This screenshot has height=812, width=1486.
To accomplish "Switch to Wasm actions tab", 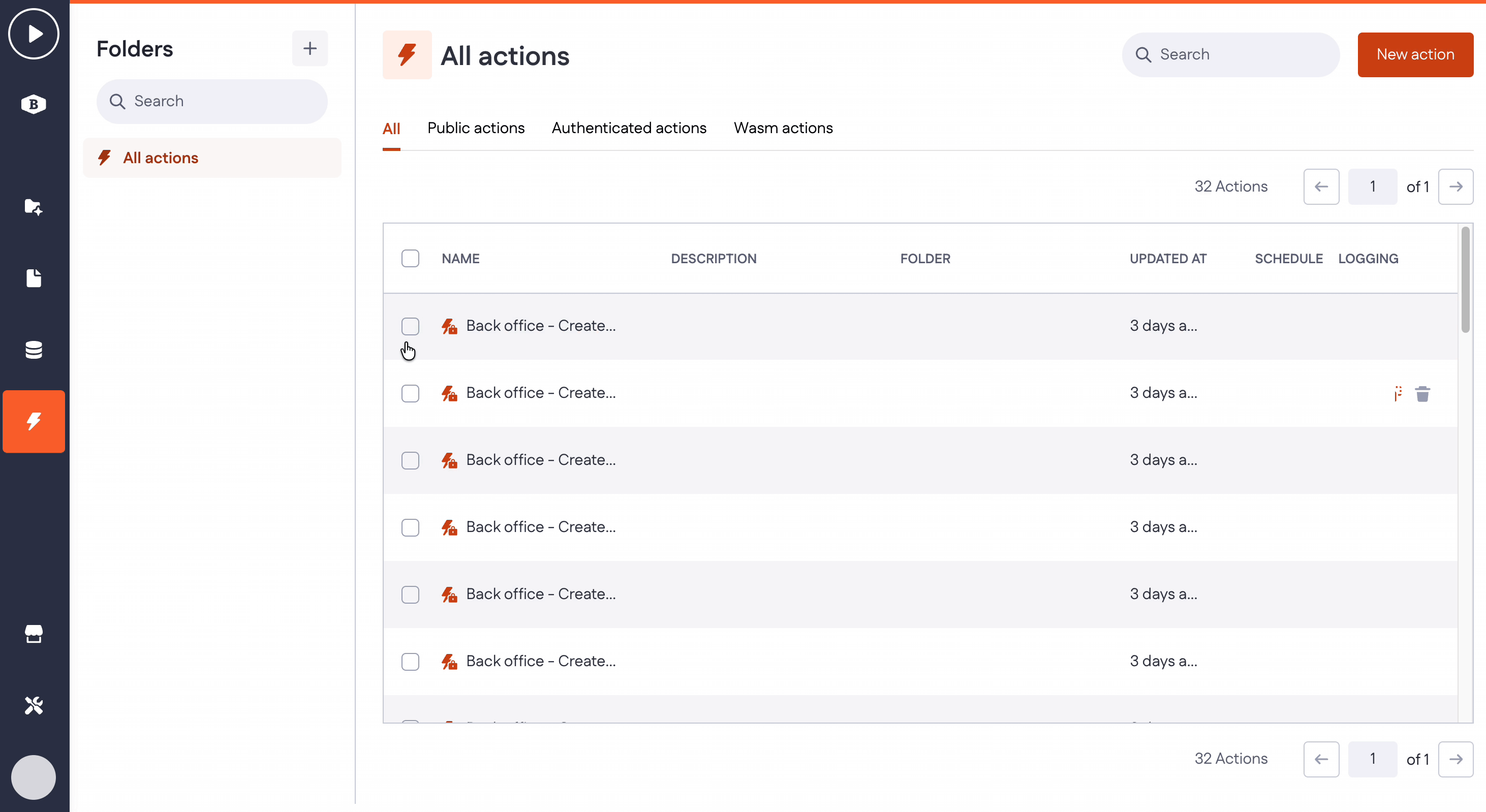I will (783, 128).
